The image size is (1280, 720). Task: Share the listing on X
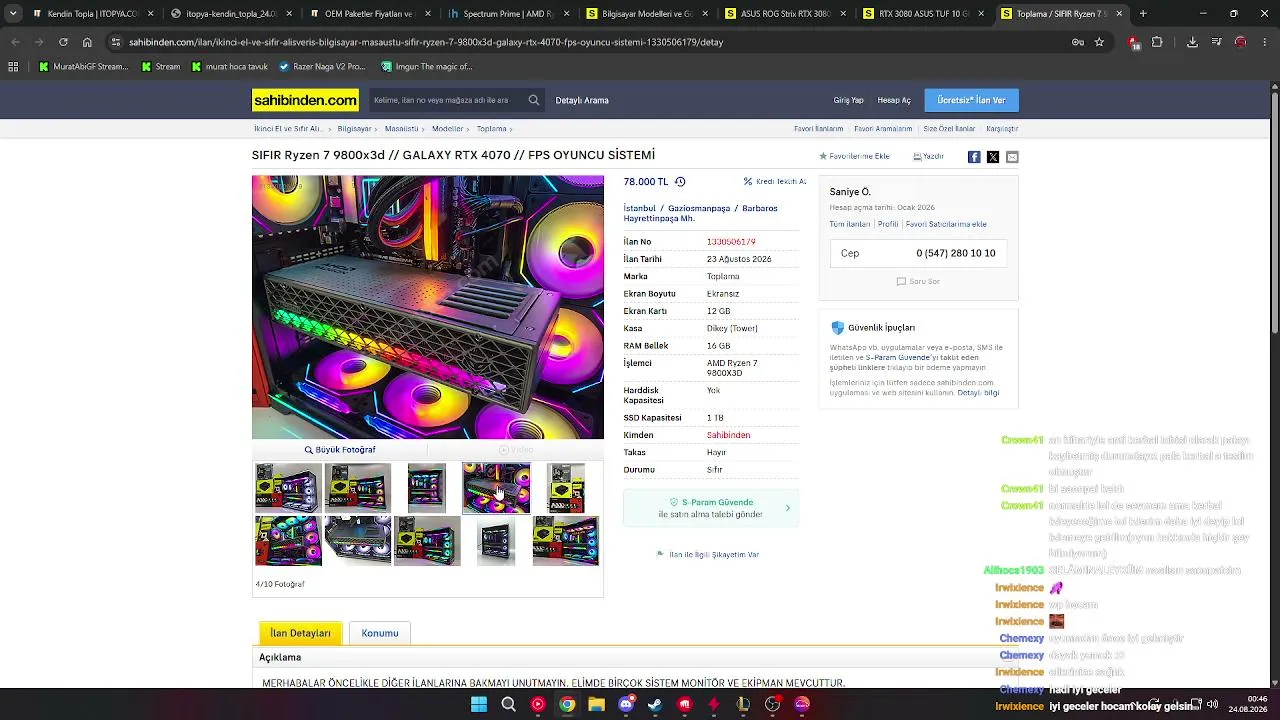(x=993, y=157)
